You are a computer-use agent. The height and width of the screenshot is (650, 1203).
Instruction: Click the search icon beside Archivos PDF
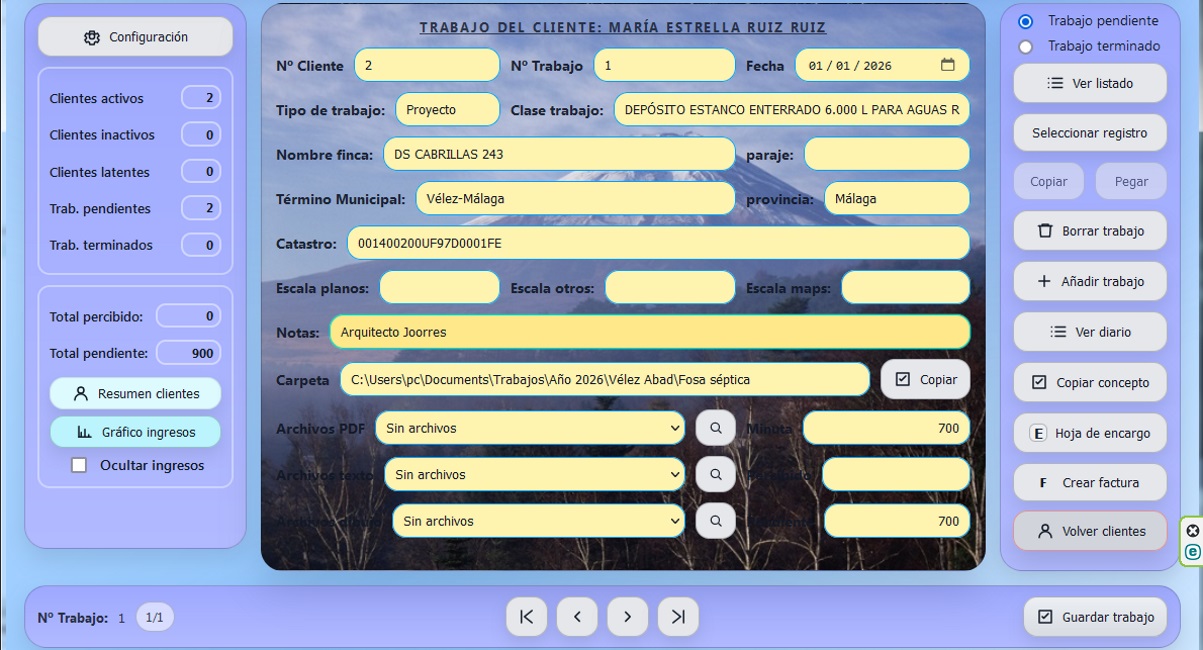point(715,428)
